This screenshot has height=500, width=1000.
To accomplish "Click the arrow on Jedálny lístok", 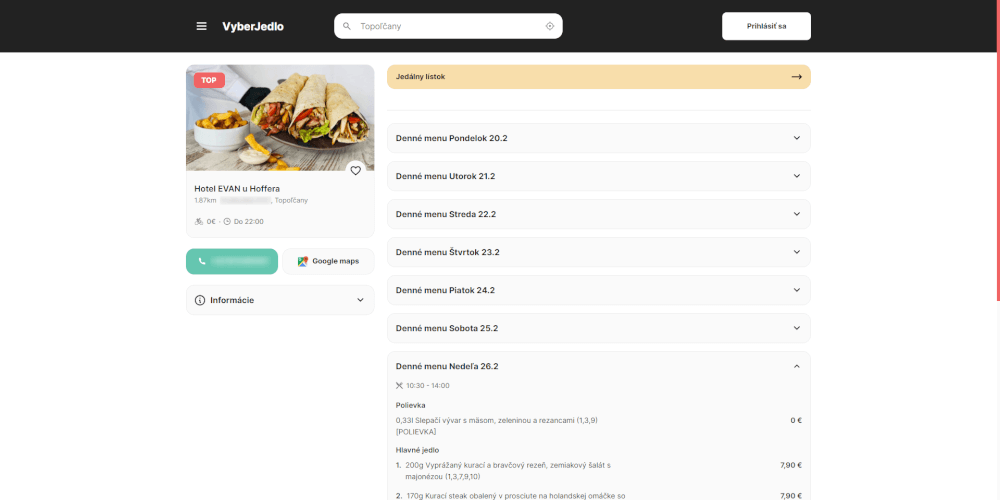I will tap(796, 77).
